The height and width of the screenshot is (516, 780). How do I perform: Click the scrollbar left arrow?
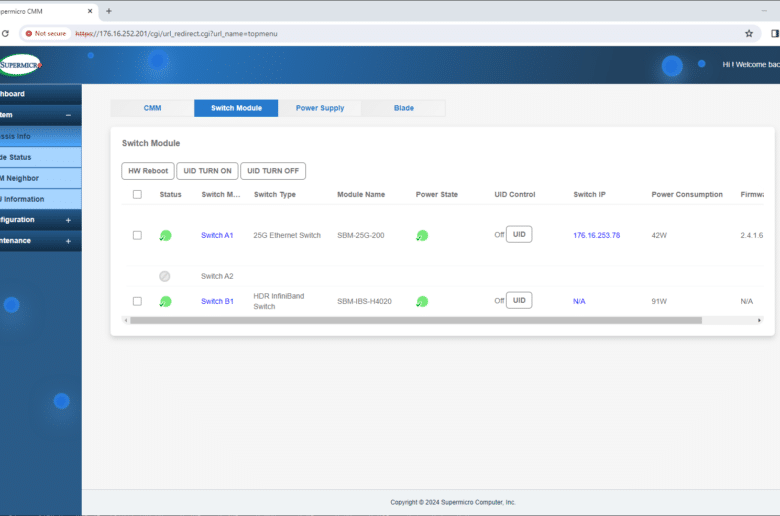pyautogui.click(x=126, y=320)
